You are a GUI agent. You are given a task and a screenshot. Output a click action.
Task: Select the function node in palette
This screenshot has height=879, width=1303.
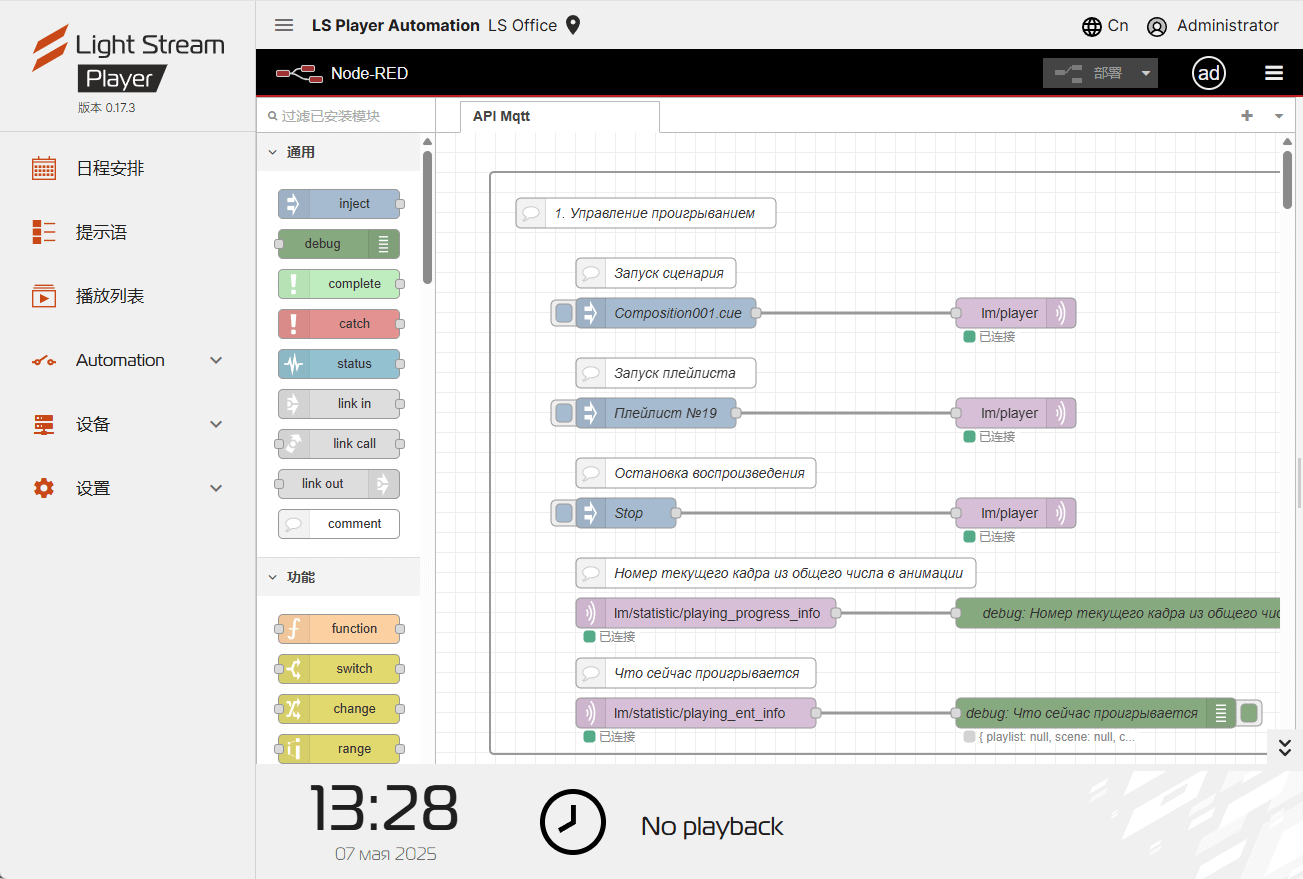[x=339, y=629]
